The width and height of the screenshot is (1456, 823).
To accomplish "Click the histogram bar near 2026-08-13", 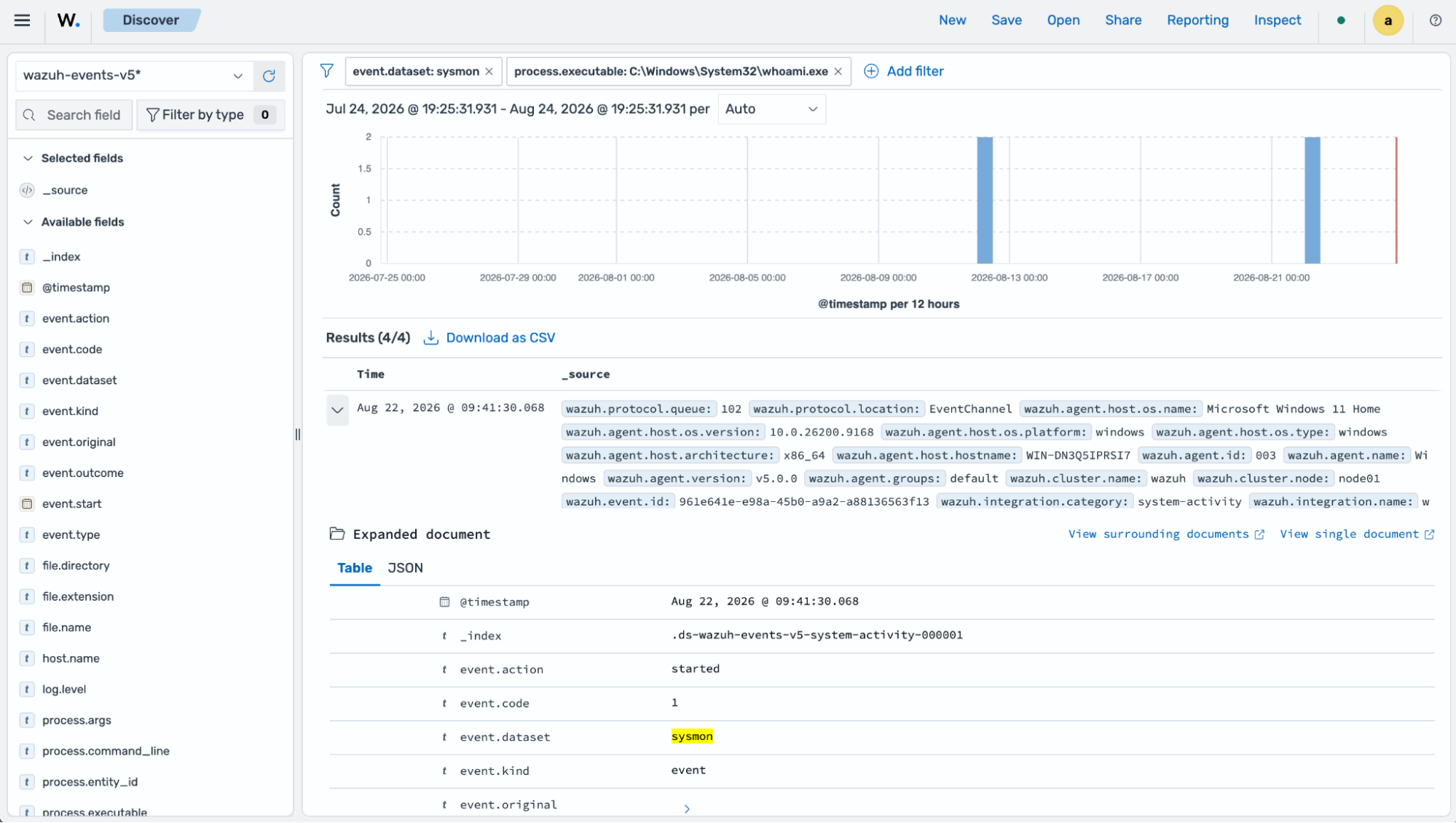I will [x=984, y=200].
